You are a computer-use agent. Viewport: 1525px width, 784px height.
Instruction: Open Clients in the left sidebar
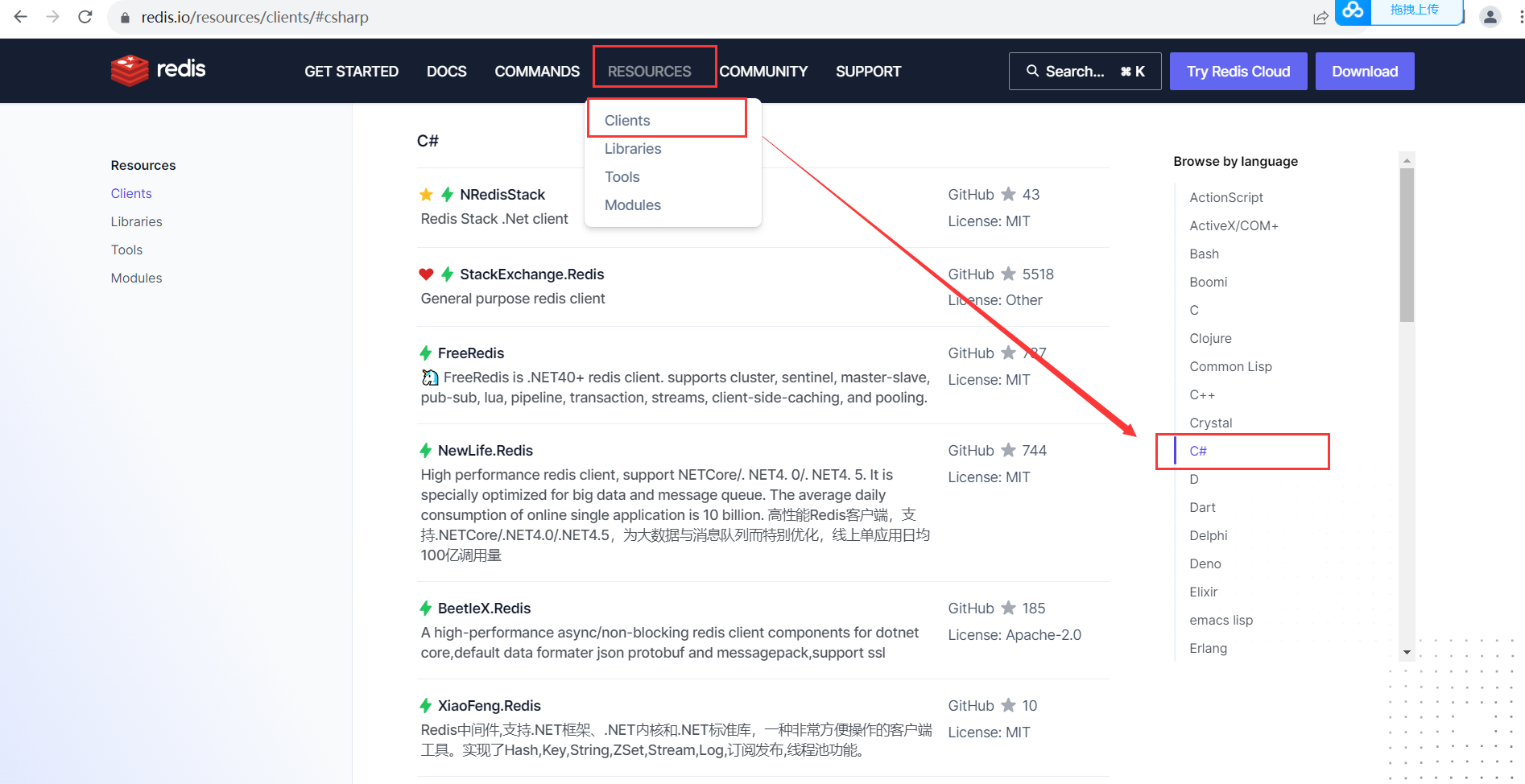[131, 193]
